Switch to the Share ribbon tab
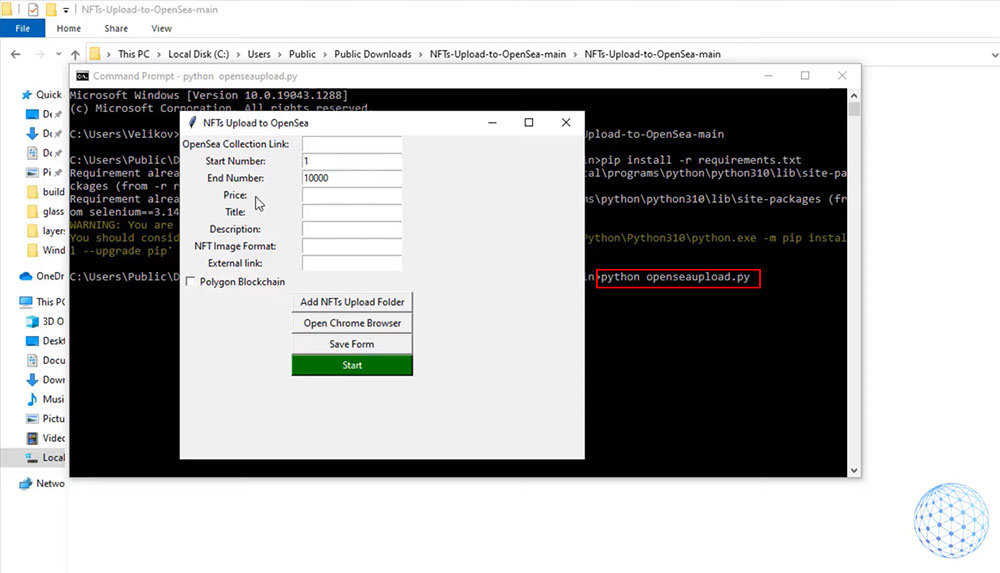 click(x=116, y=28)
